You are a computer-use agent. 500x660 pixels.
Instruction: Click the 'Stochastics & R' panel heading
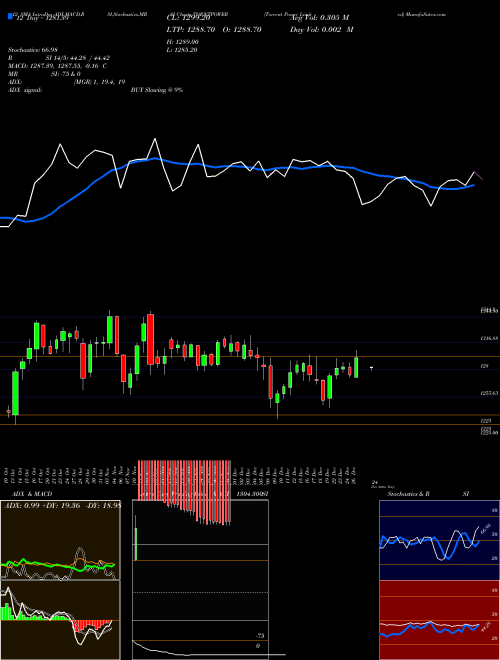point(408,494)
